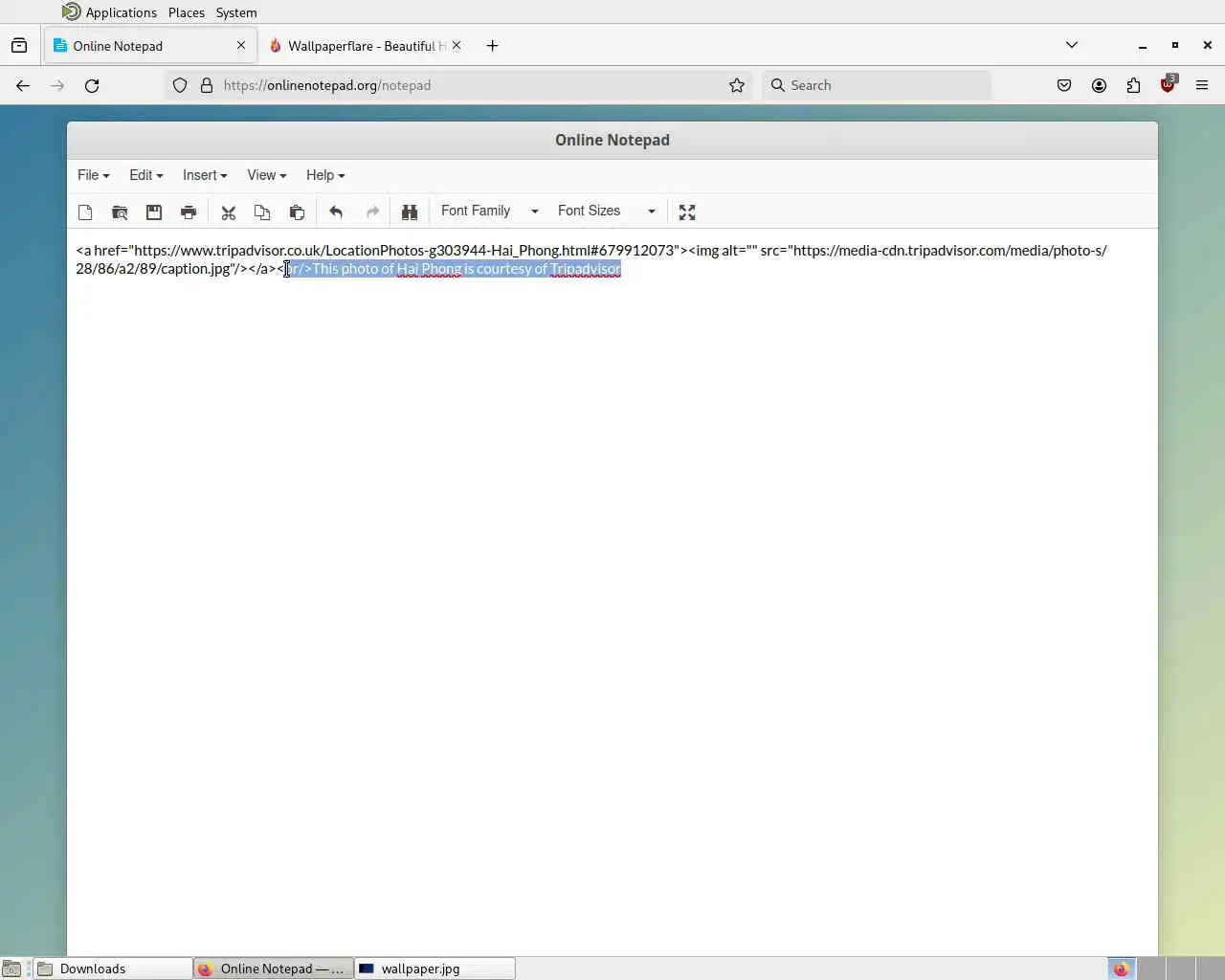Open the View menu
The height and width of the screenshot is (980, 1225).
pyautogui.click(x=266, y=175)
